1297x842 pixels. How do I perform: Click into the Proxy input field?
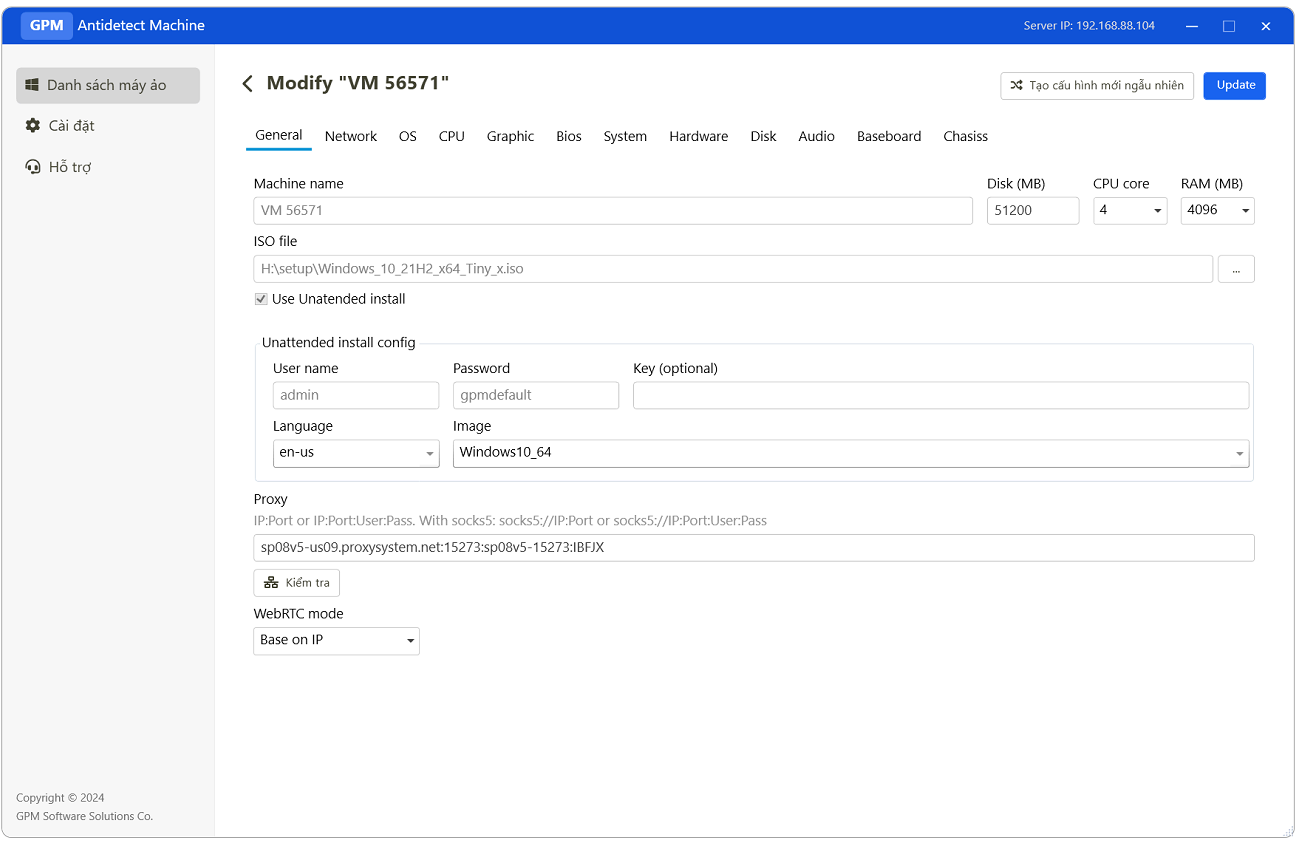point(753,548)
